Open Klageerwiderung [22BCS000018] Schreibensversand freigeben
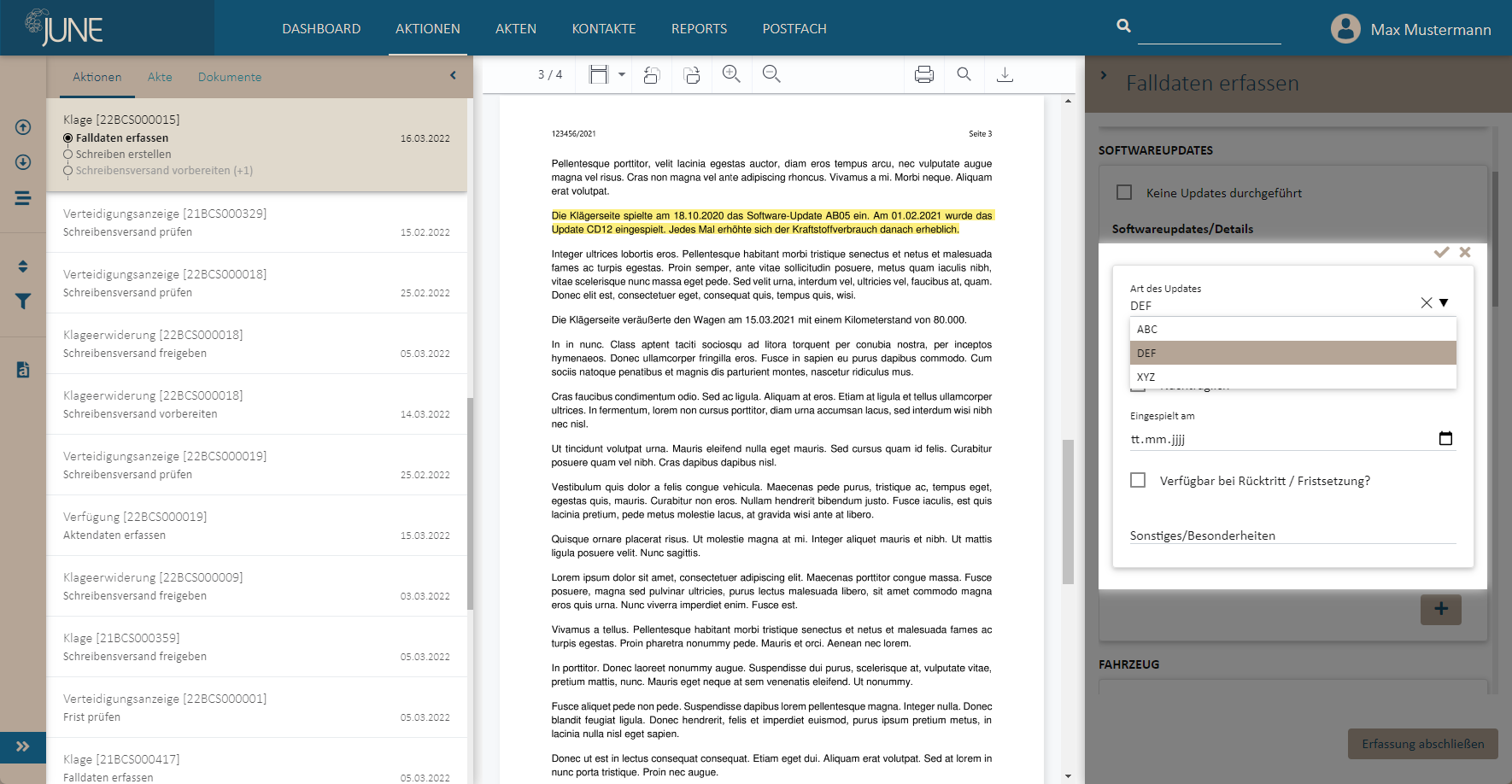 pos(256,343)
